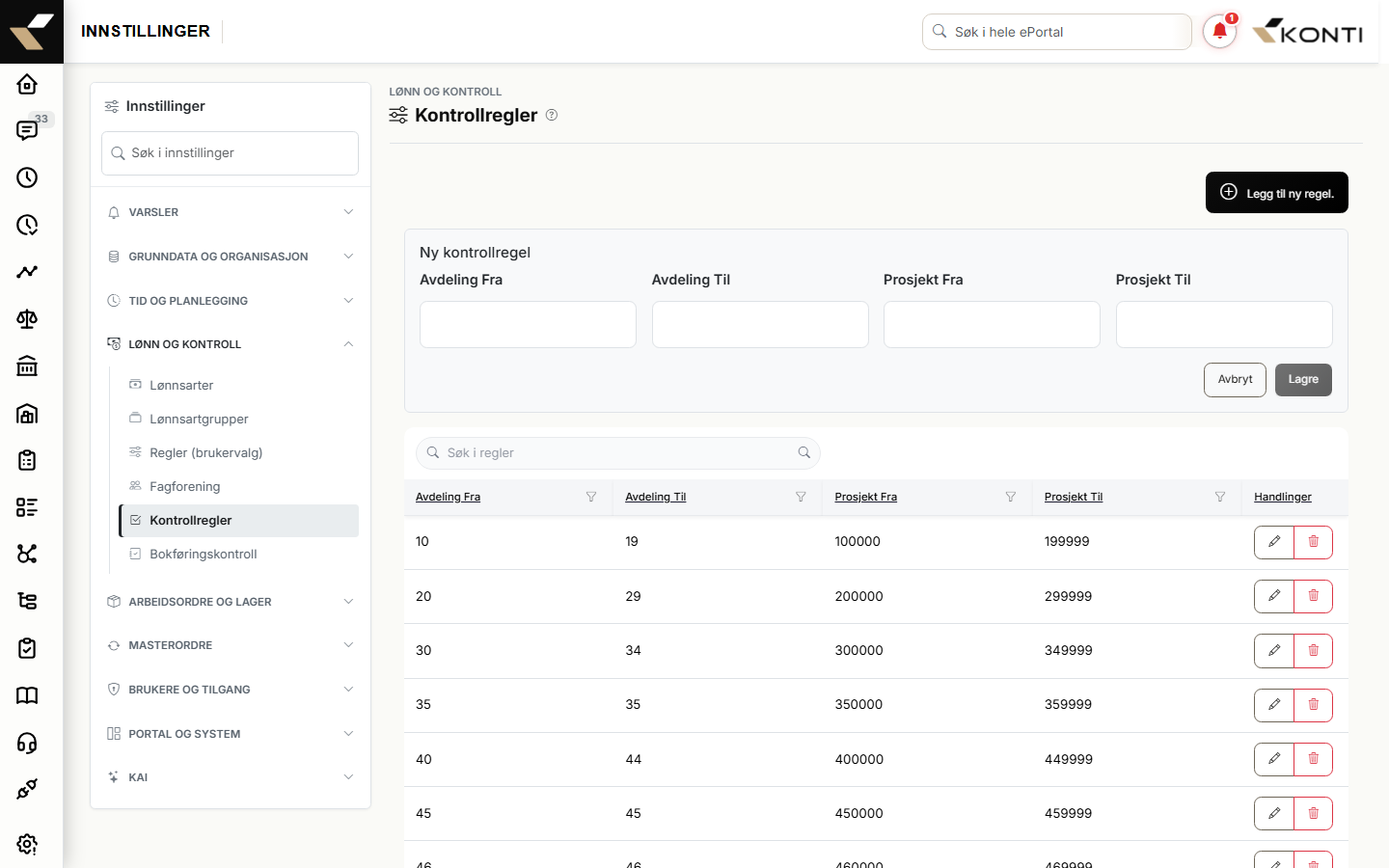Expand the BRUKERE OG TILGANG section
The height and width of the screenshot is (868, 1389).
click(231, 690)
